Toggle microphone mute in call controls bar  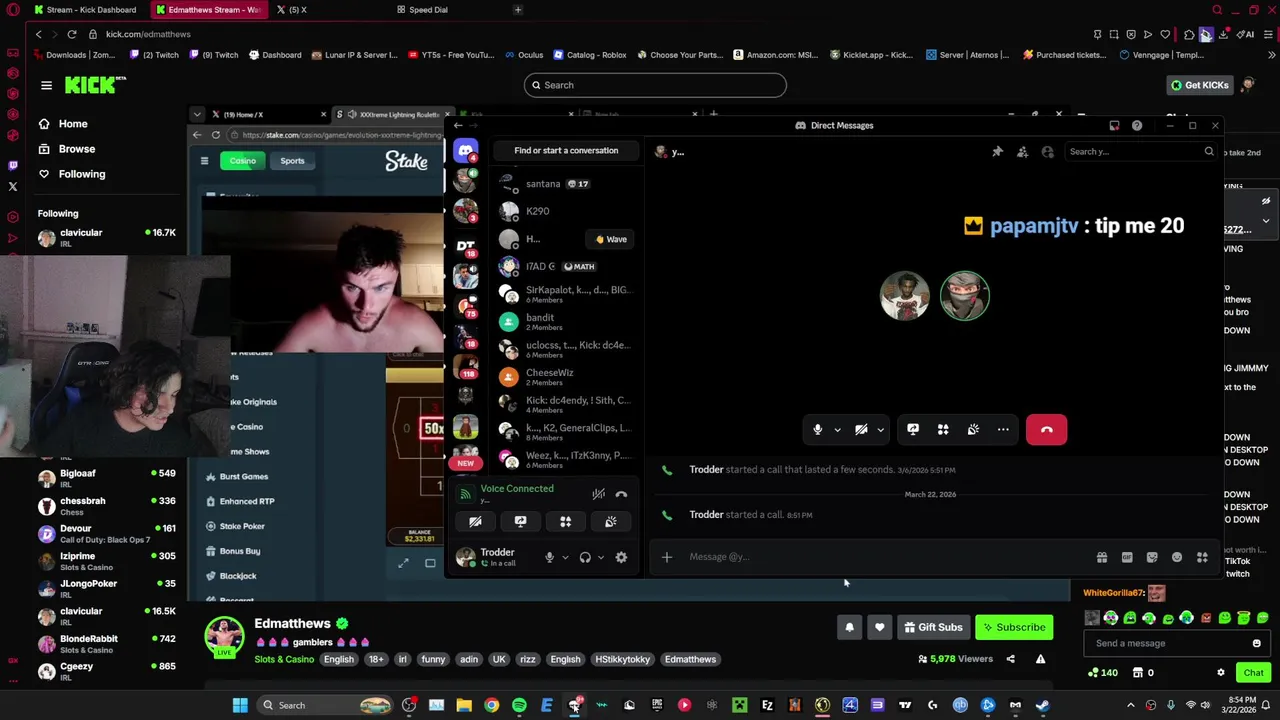pos(817,430)
